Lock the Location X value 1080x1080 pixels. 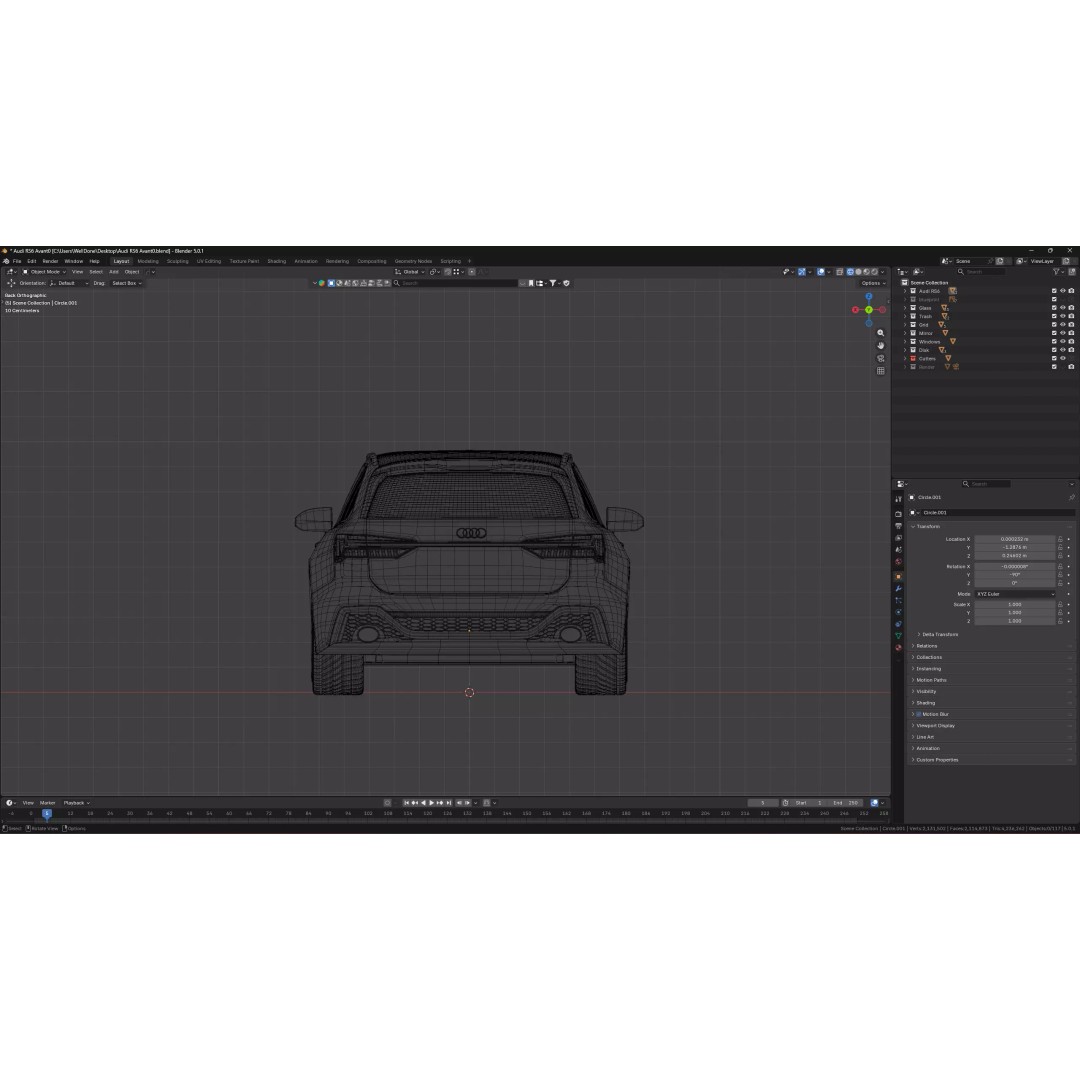(x=1061, y=539)
